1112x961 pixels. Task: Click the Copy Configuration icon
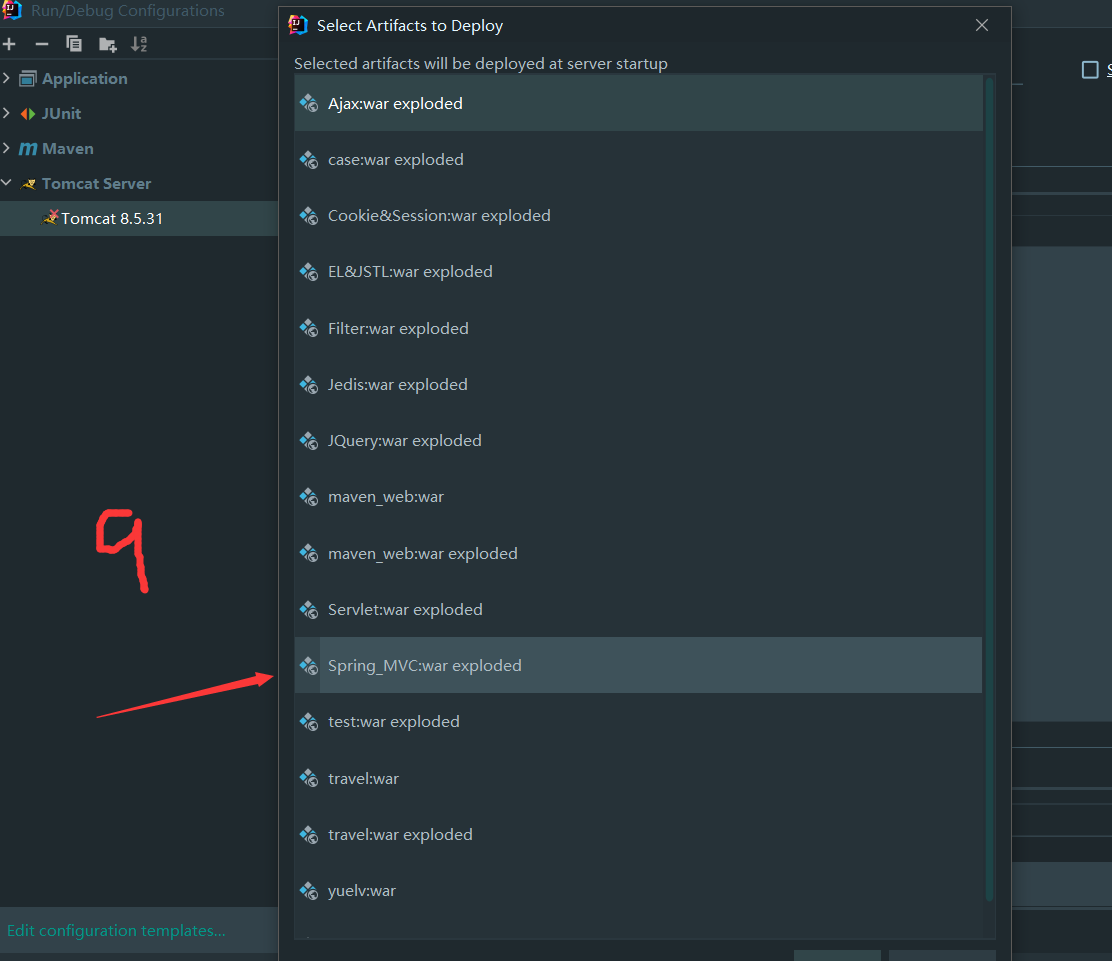73,43
